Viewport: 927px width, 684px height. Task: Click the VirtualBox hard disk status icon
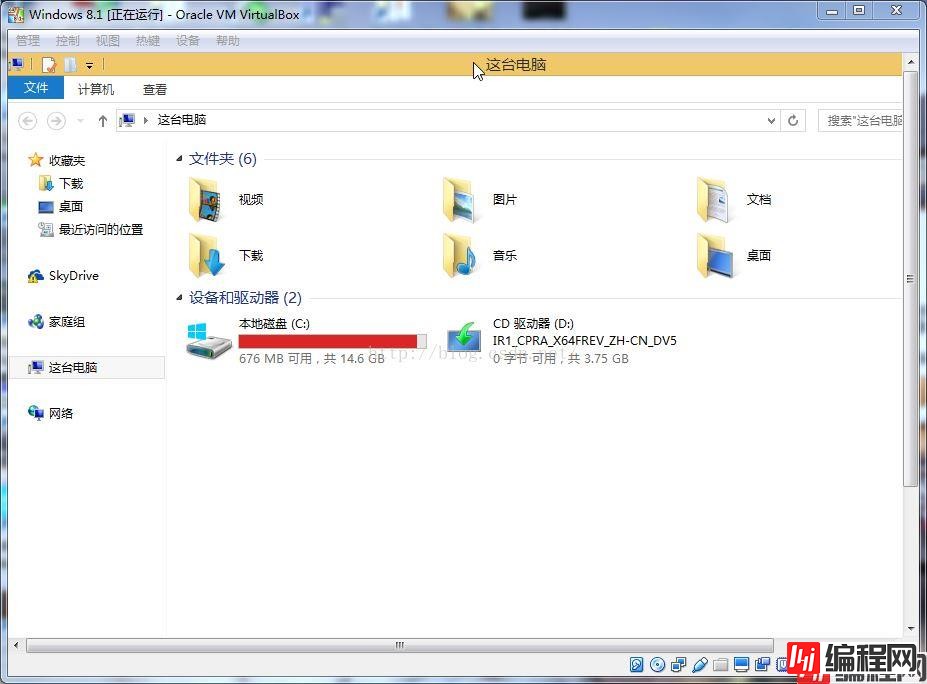coord(637,665)
